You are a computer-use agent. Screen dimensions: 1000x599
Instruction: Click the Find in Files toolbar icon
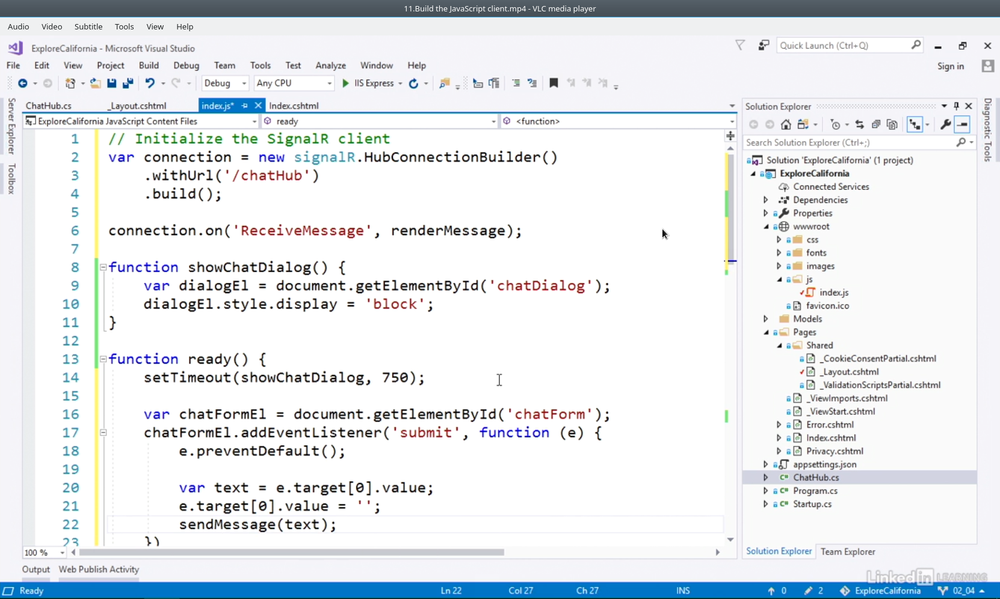coord(445,84)
